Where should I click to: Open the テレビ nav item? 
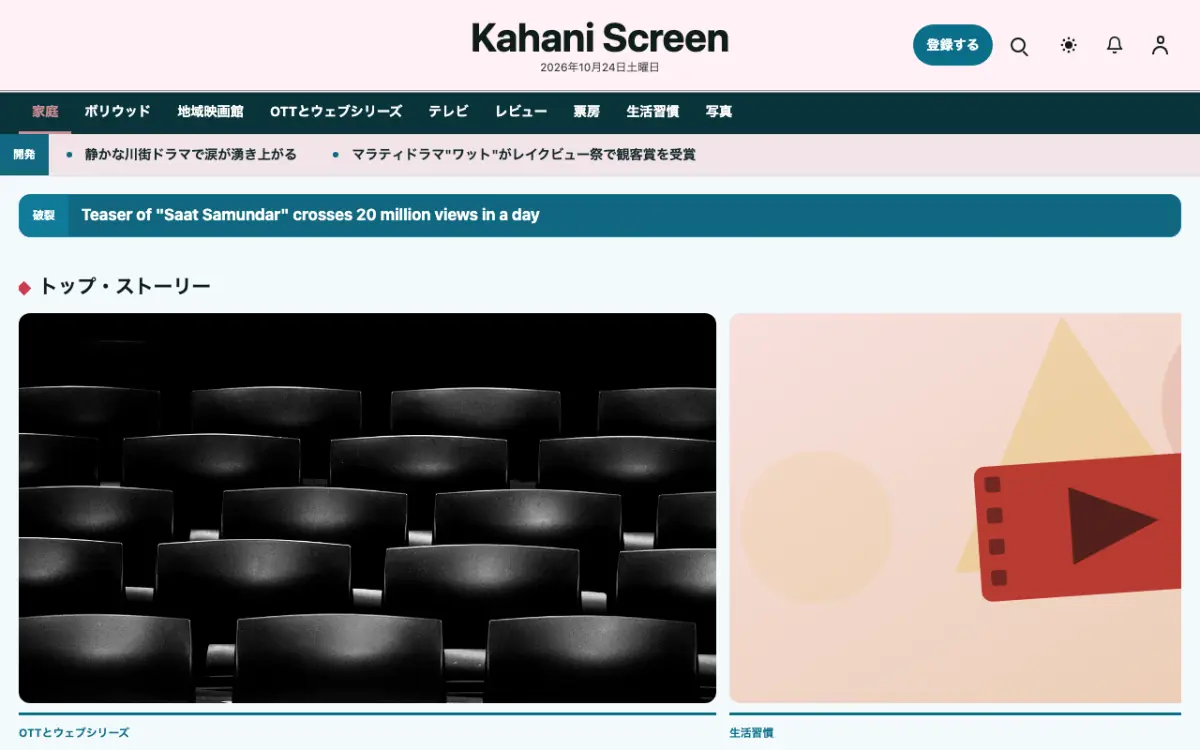448,112
